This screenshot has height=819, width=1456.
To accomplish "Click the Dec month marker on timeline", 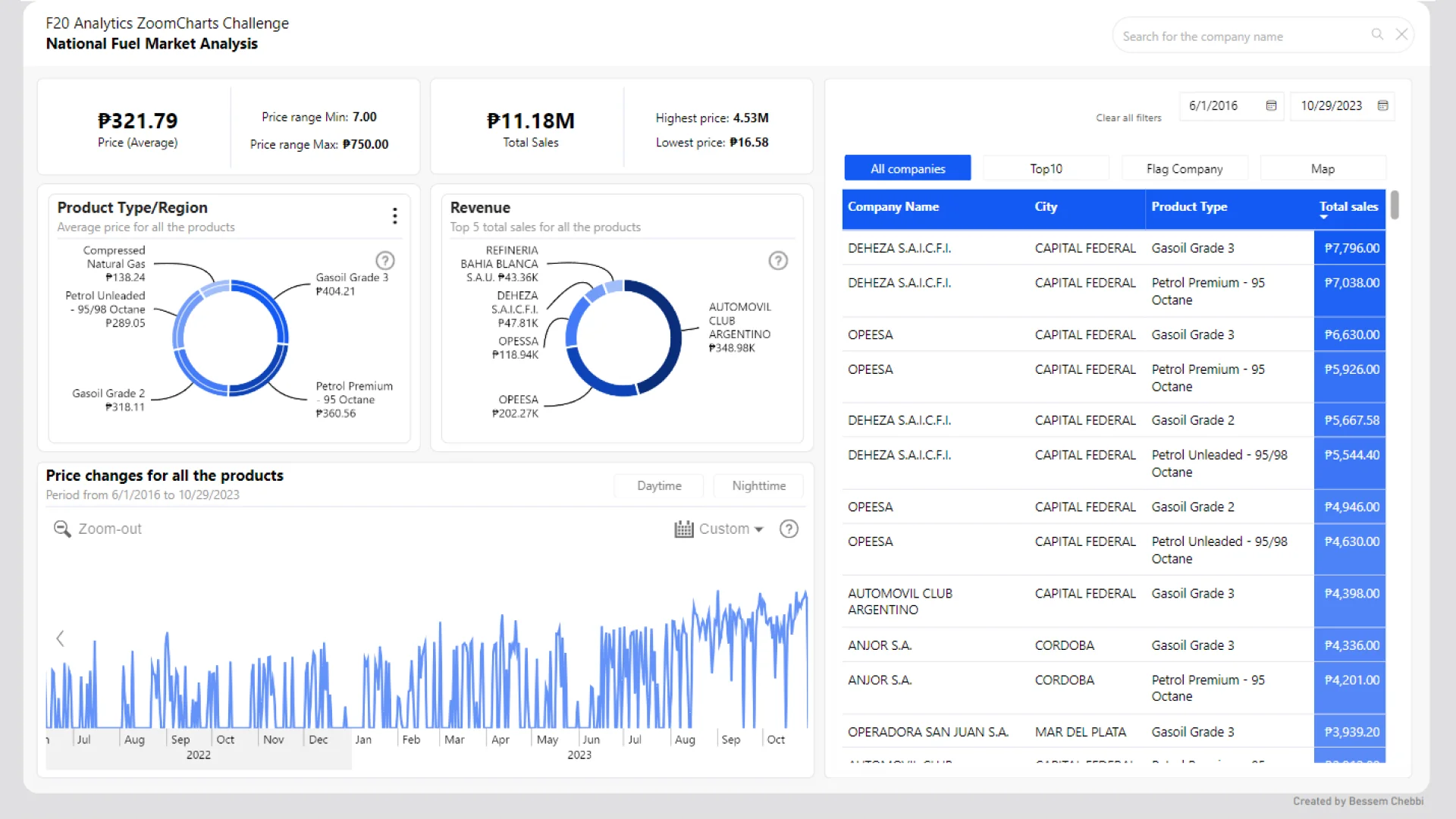I will pos(318,739).
